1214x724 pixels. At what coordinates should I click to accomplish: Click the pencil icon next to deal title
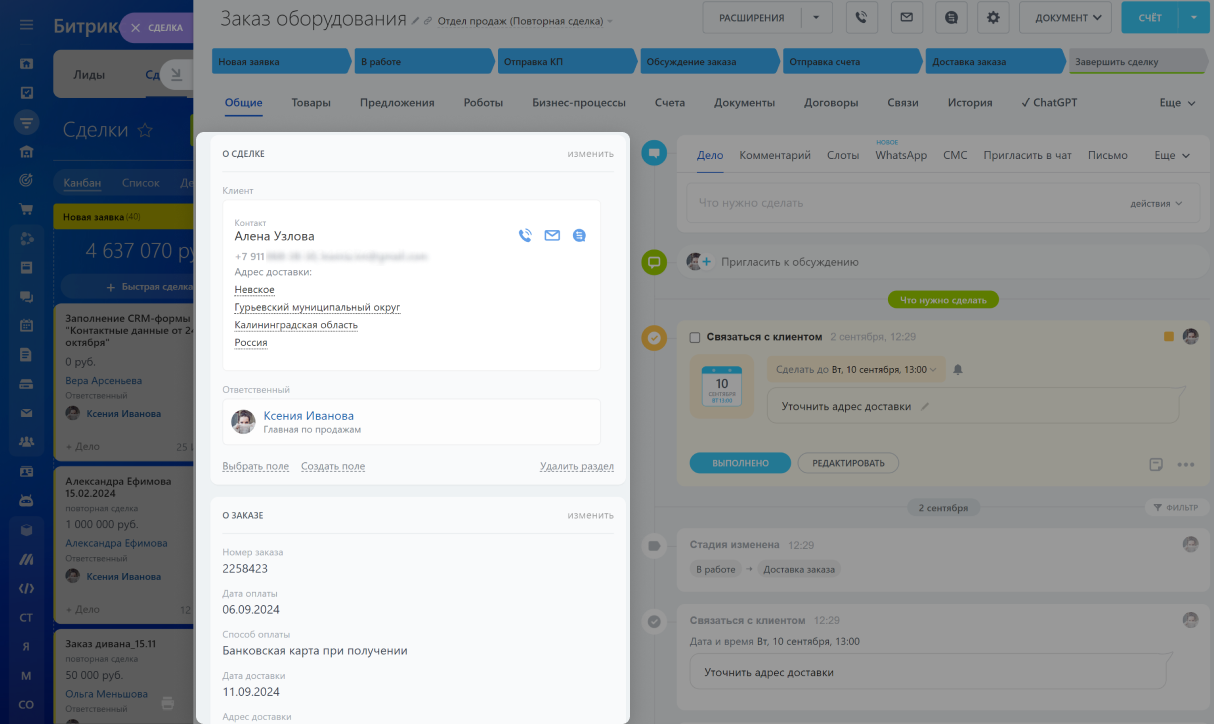(415, 20)
